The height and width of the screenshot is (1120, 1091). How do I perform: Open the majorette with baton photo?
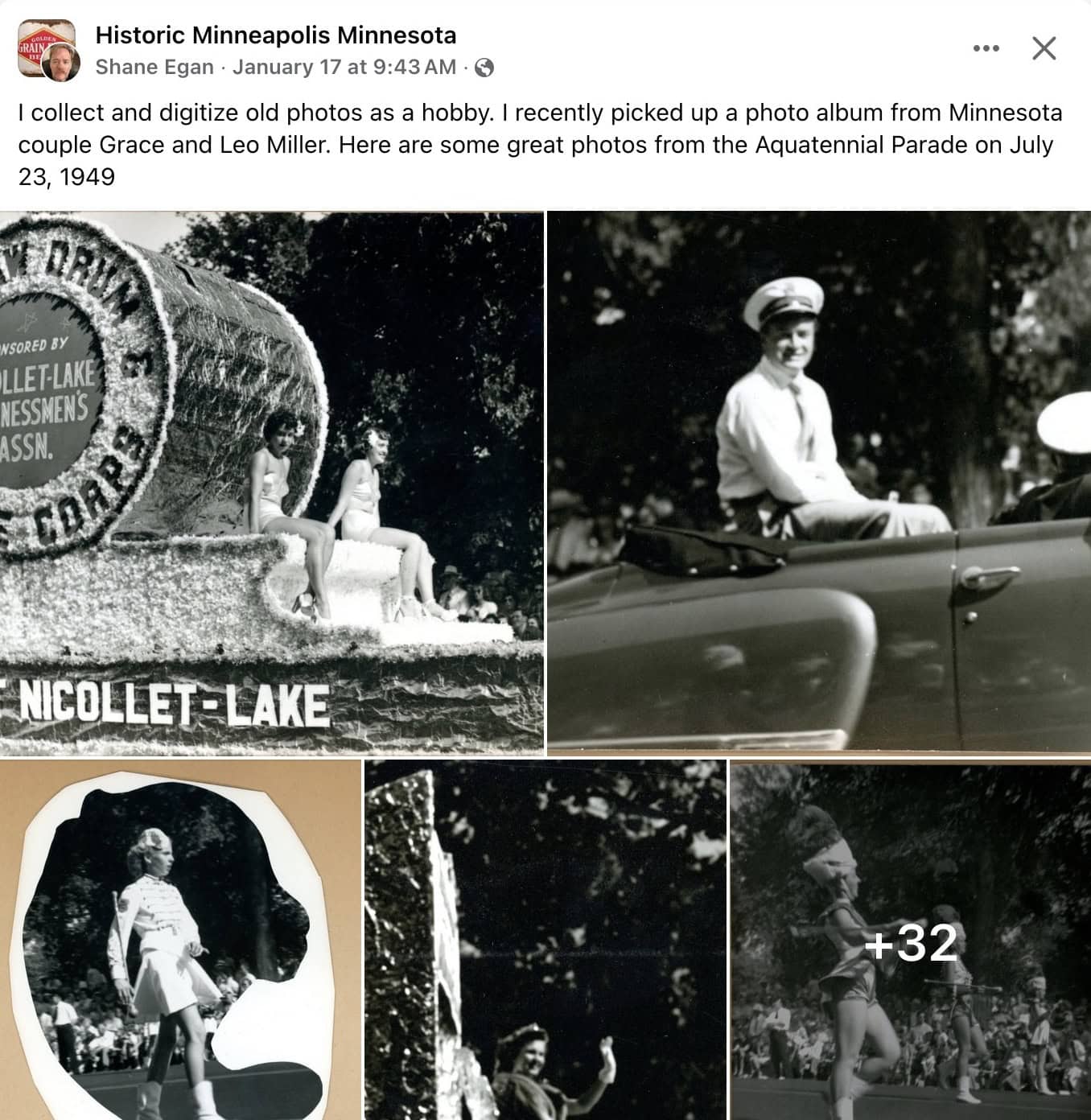[180, 940]
